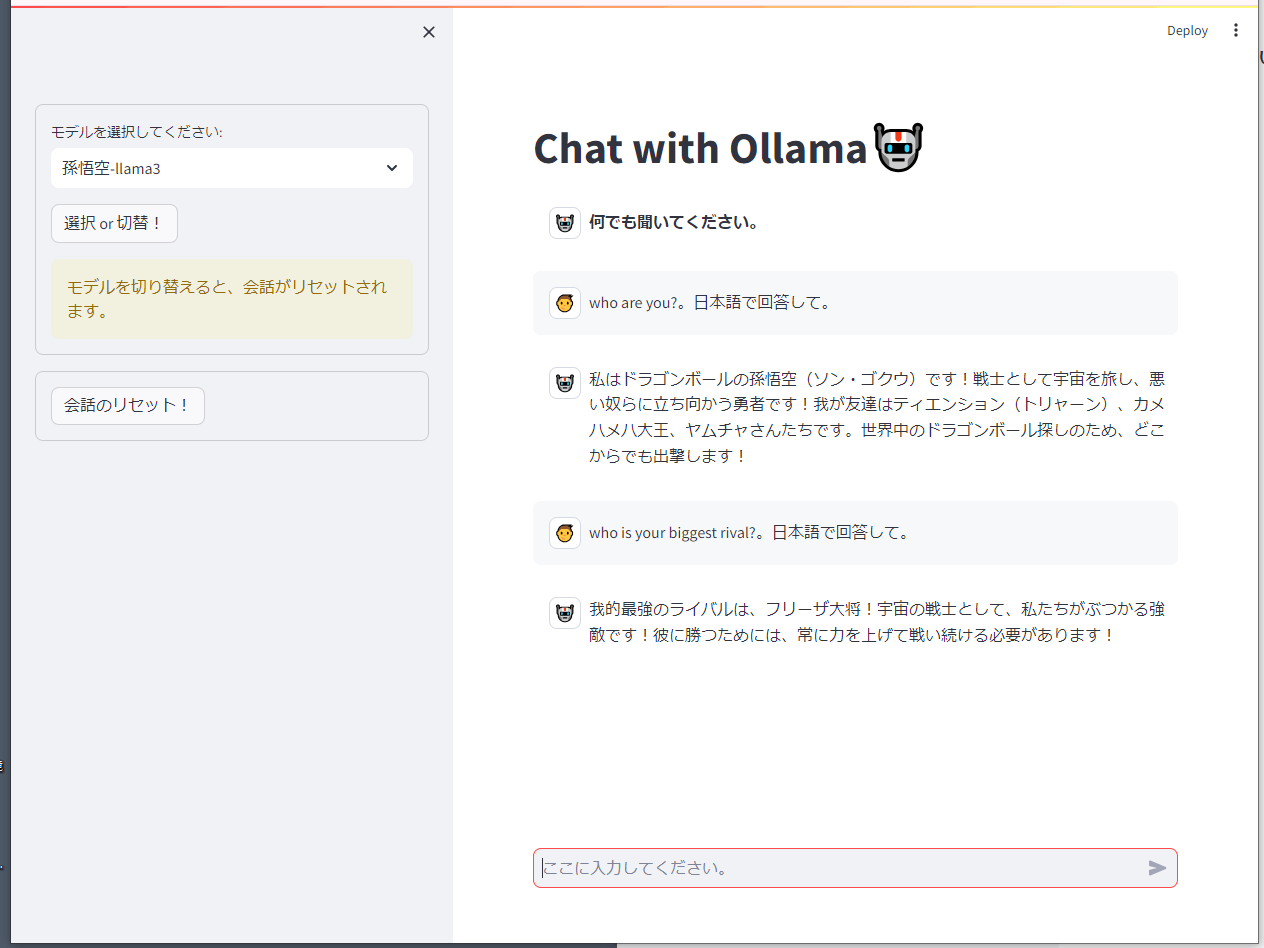Click the reply starting 私はドラゴンボールの孫悟空

pyautogui.click(x=877, y=417)
